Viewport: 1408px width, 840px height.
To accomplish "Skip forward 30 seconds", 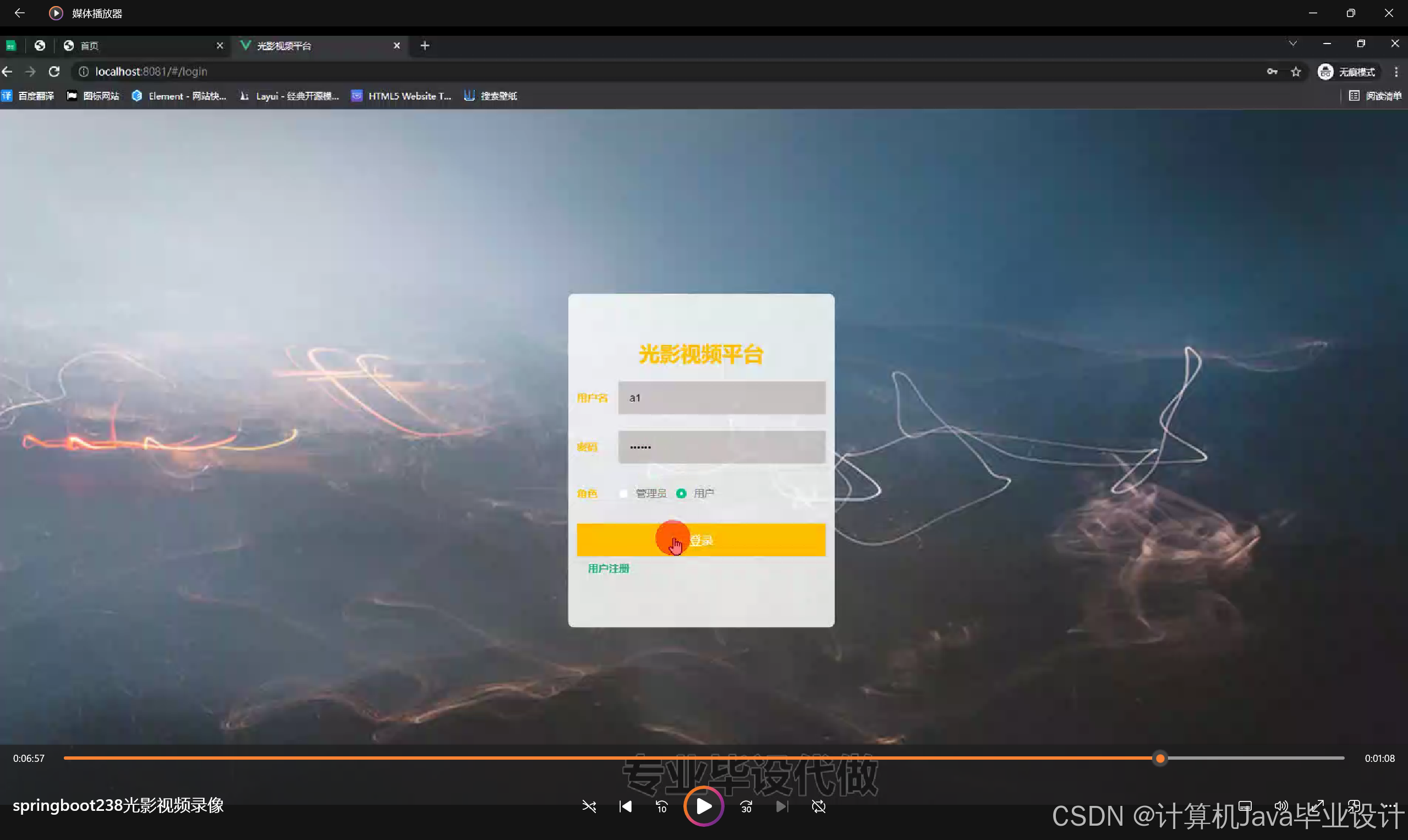I will click(746, 806).
